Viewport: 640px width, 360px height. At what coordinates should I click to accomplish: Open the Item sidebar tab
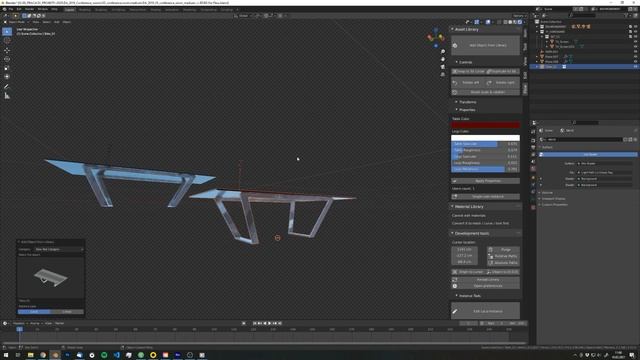click(x=525, y=33)
